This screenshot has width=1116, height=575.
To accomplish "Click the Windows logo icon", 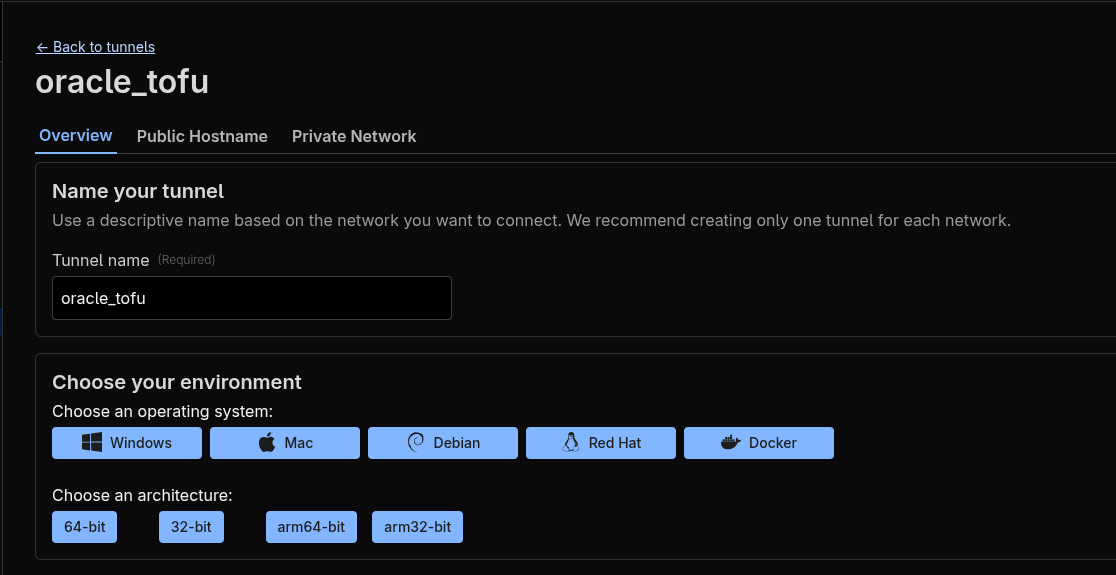I will point(92,443).
